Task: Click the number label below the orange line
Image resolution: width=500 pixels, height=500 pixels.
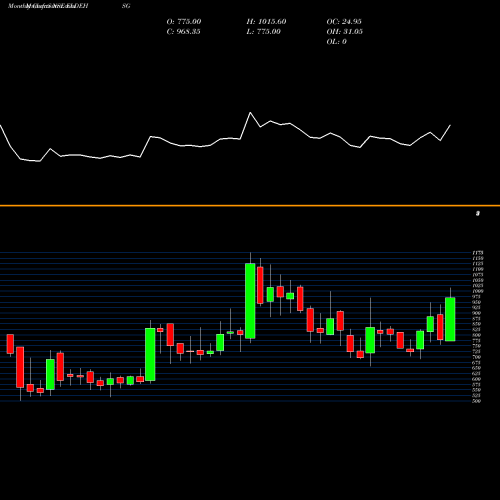Action: pos(478,213)
